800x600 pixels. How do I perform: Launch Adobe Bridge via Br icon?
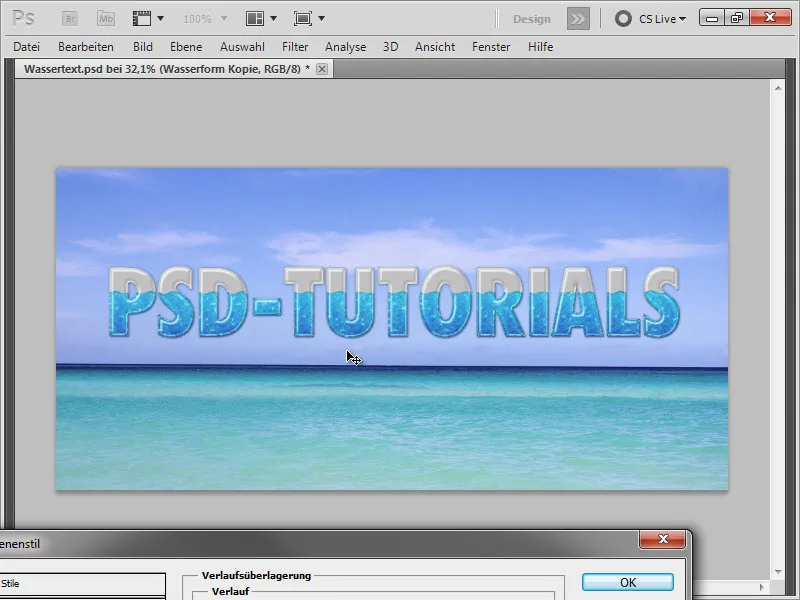[70, 19]
